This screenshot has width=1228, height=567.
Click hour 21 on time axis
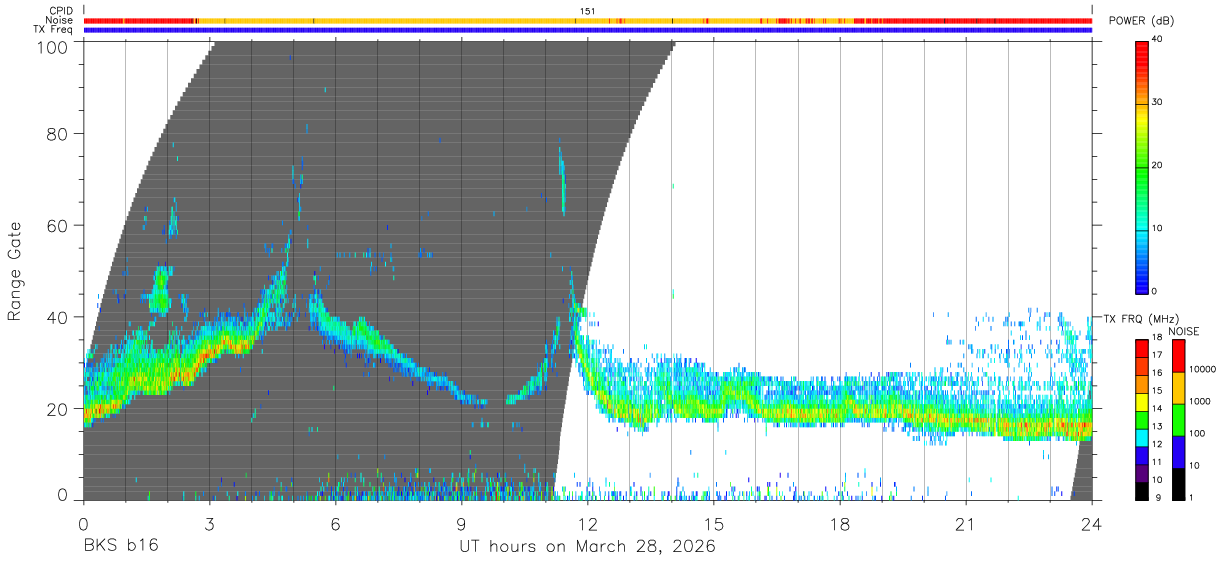tap(965, 523)
